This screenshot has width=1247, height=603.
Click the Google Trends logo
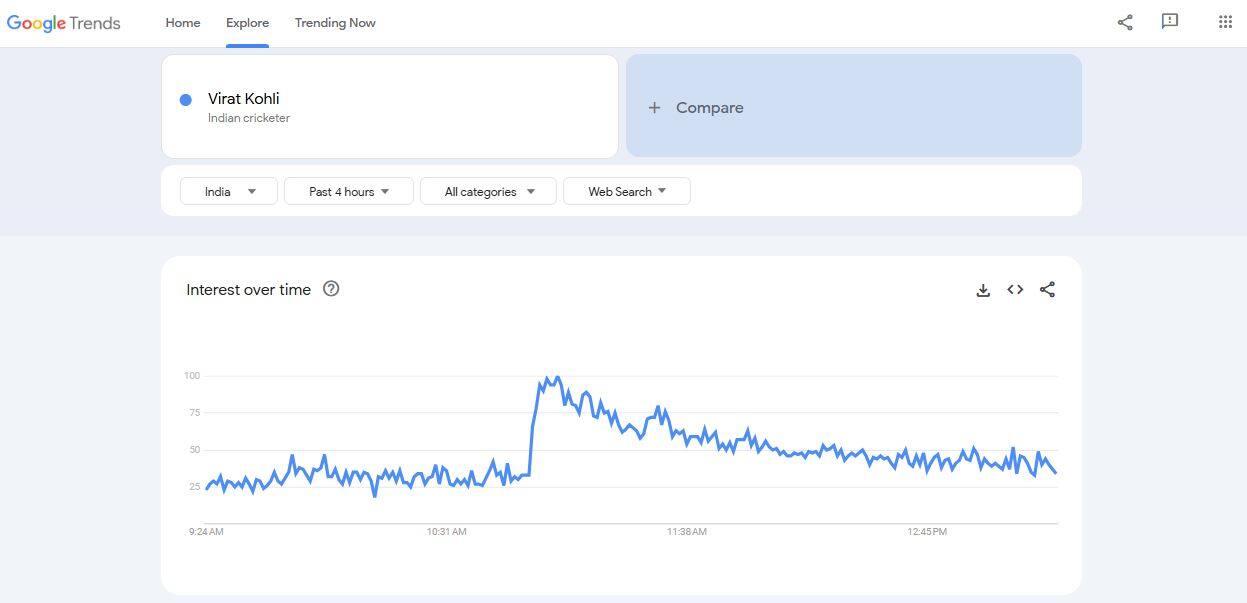[x=63, y=23]
